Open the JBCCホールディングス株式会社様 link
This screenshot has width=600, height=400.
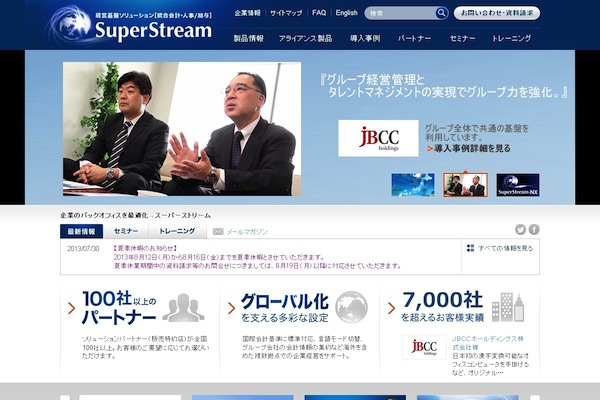(488, 343)
